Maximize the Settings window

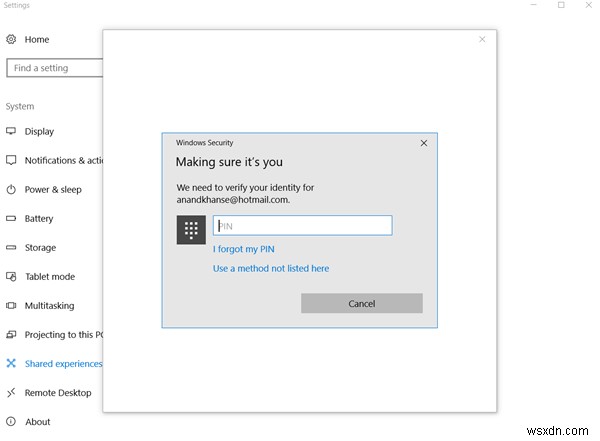pyautogui.click(x=561, y=5)
